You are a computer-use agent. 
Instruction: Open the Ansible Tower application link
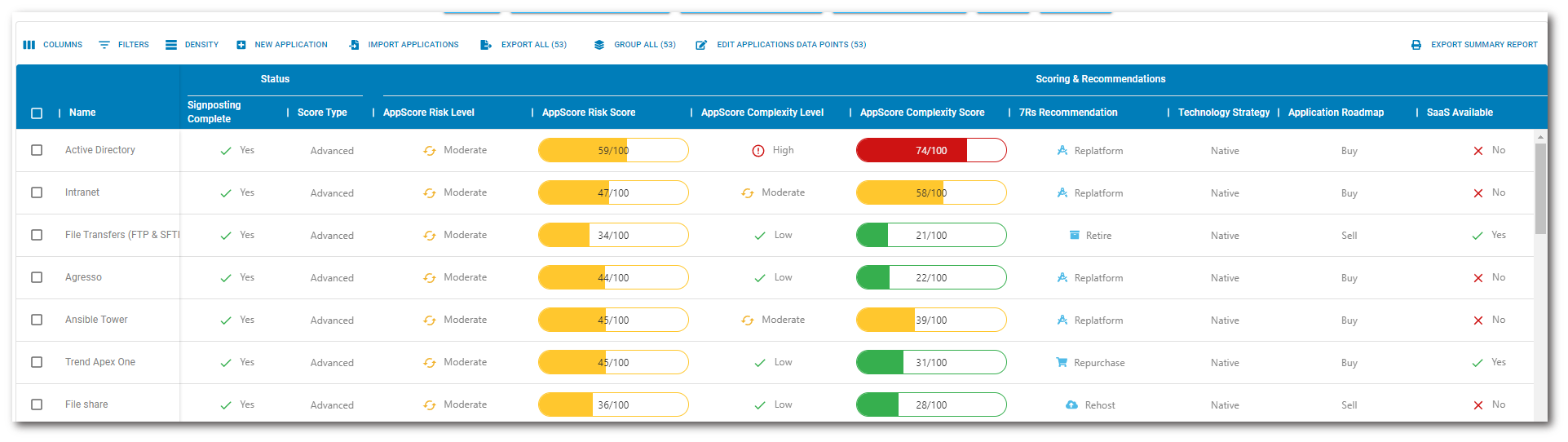click(96, 320)
